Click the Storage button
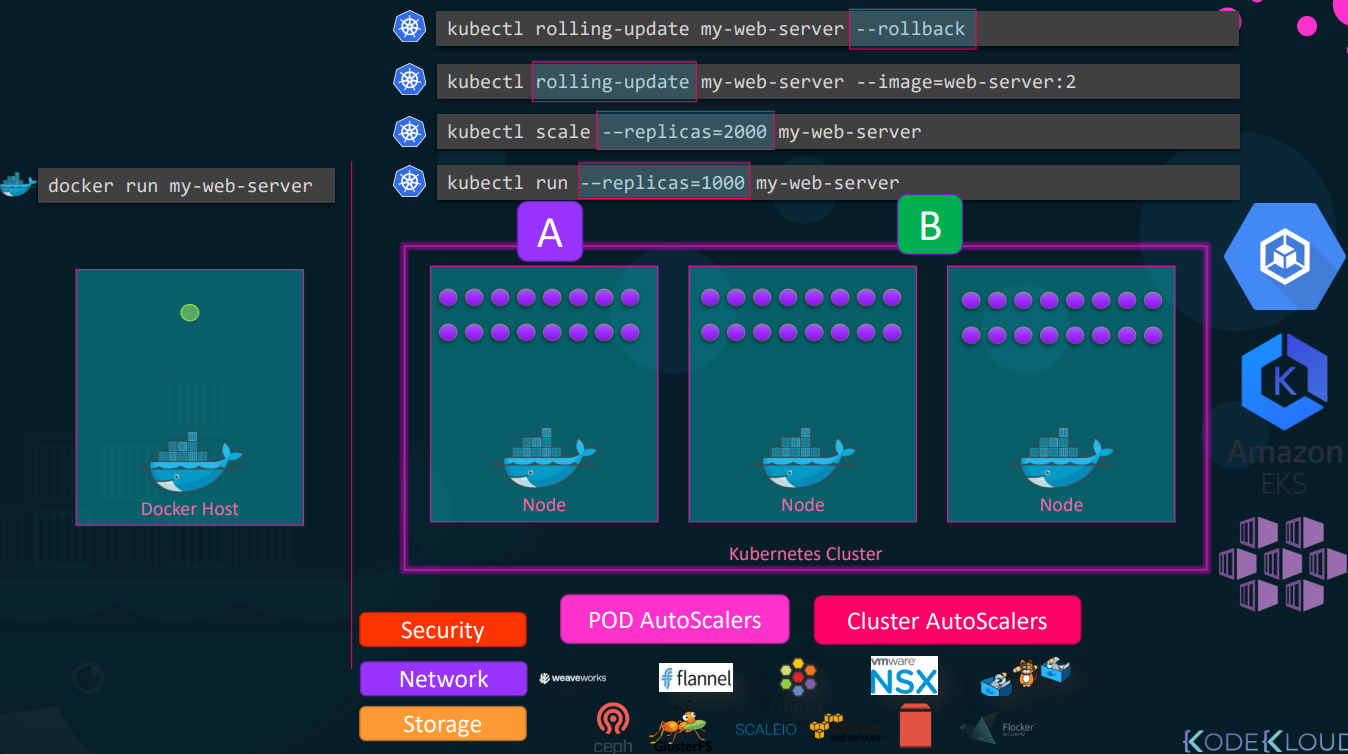Screen dimensions: 1348x754 [x=443, y=724]
